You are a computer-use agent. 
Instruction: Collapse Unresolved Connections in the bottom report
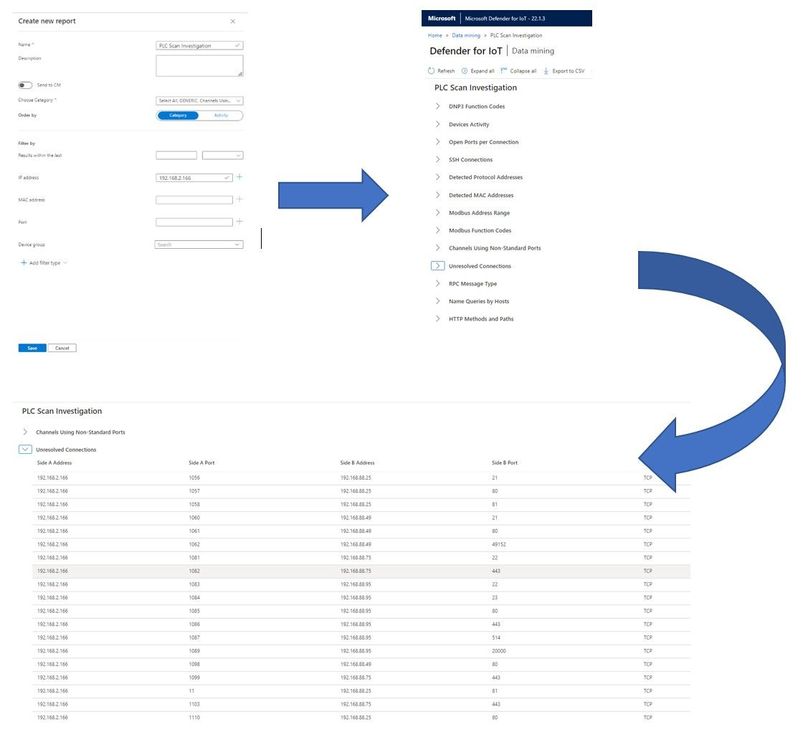click(25, 449)
